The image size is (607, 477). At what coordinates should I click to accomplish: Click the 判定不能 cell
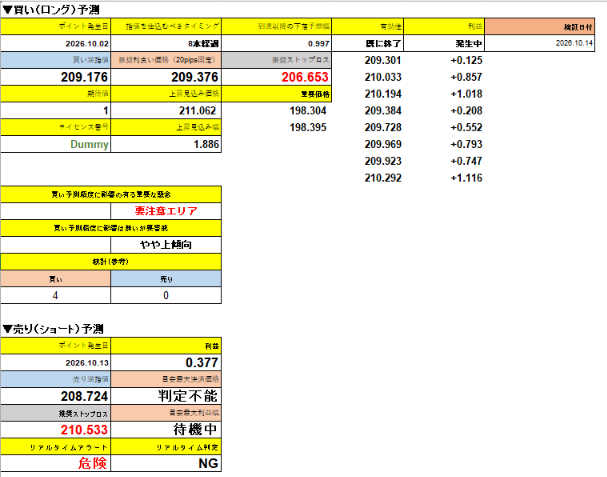tap(166, 396)
